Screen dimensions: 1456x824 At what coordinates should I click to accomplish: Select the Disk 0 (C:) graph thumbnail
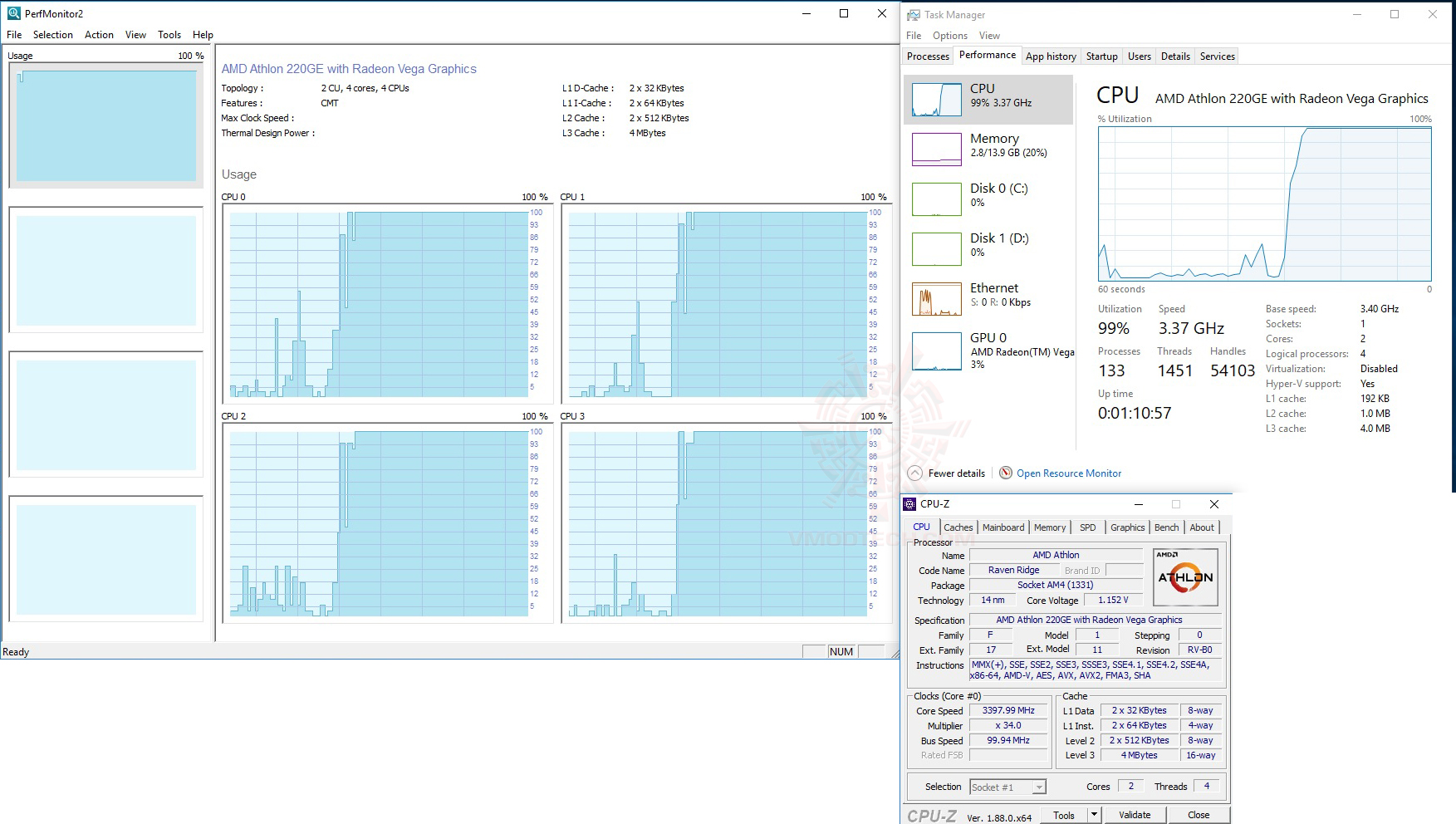pos(937,199)
